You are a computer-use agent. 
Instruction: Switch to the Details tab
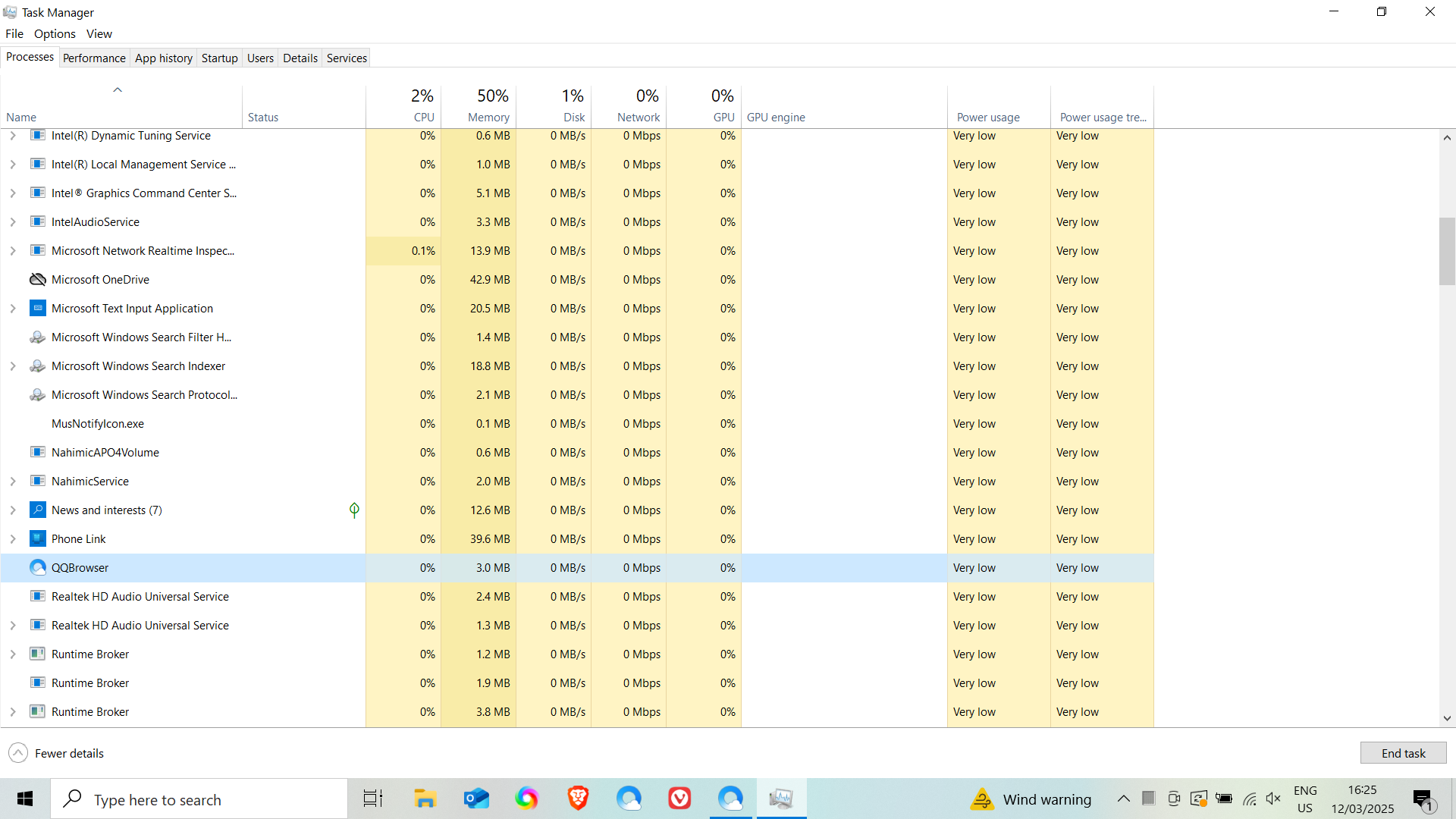click(300, 58)
